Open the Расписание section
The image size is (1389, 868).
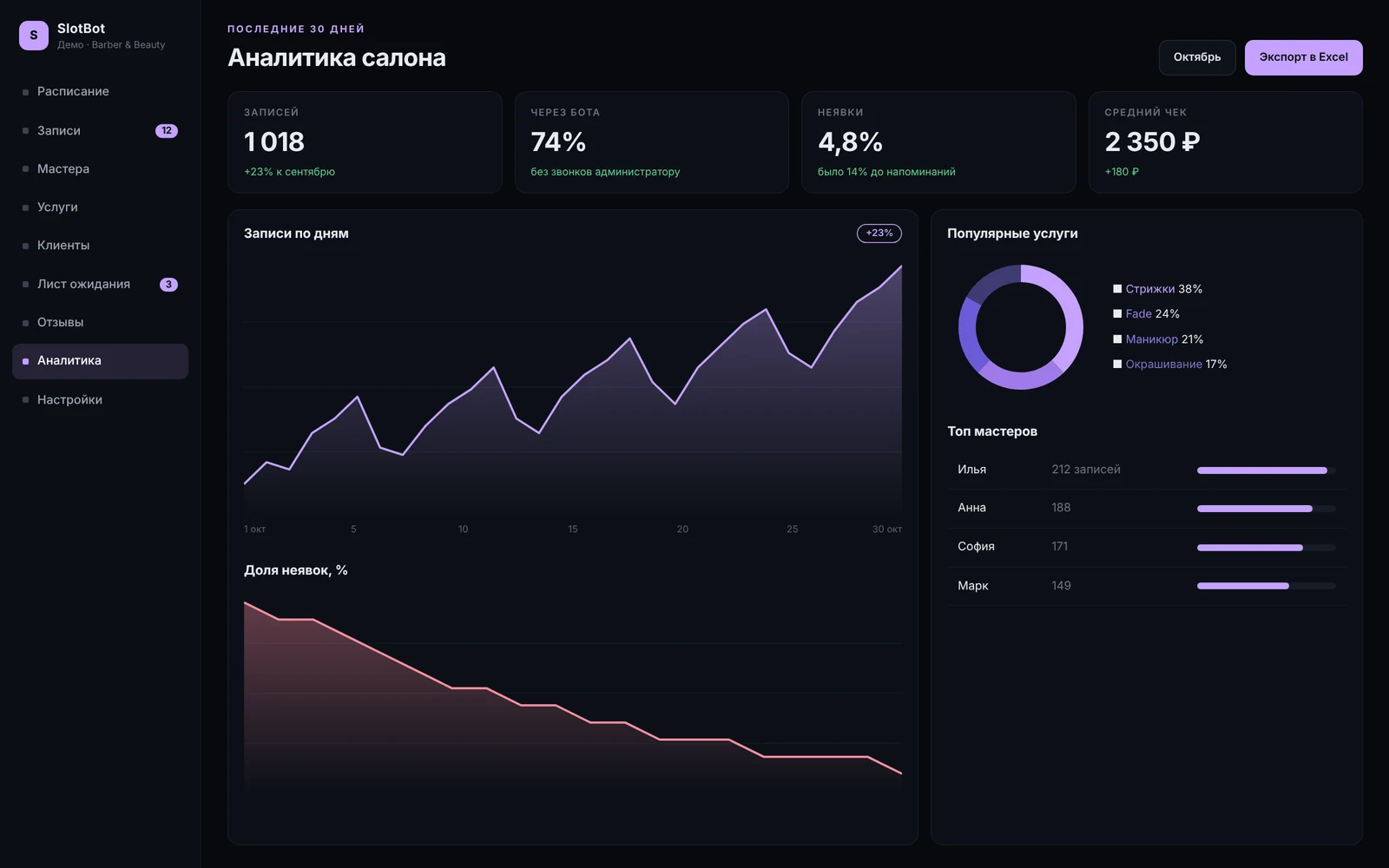pyautogui.click(x=100, y=91)
